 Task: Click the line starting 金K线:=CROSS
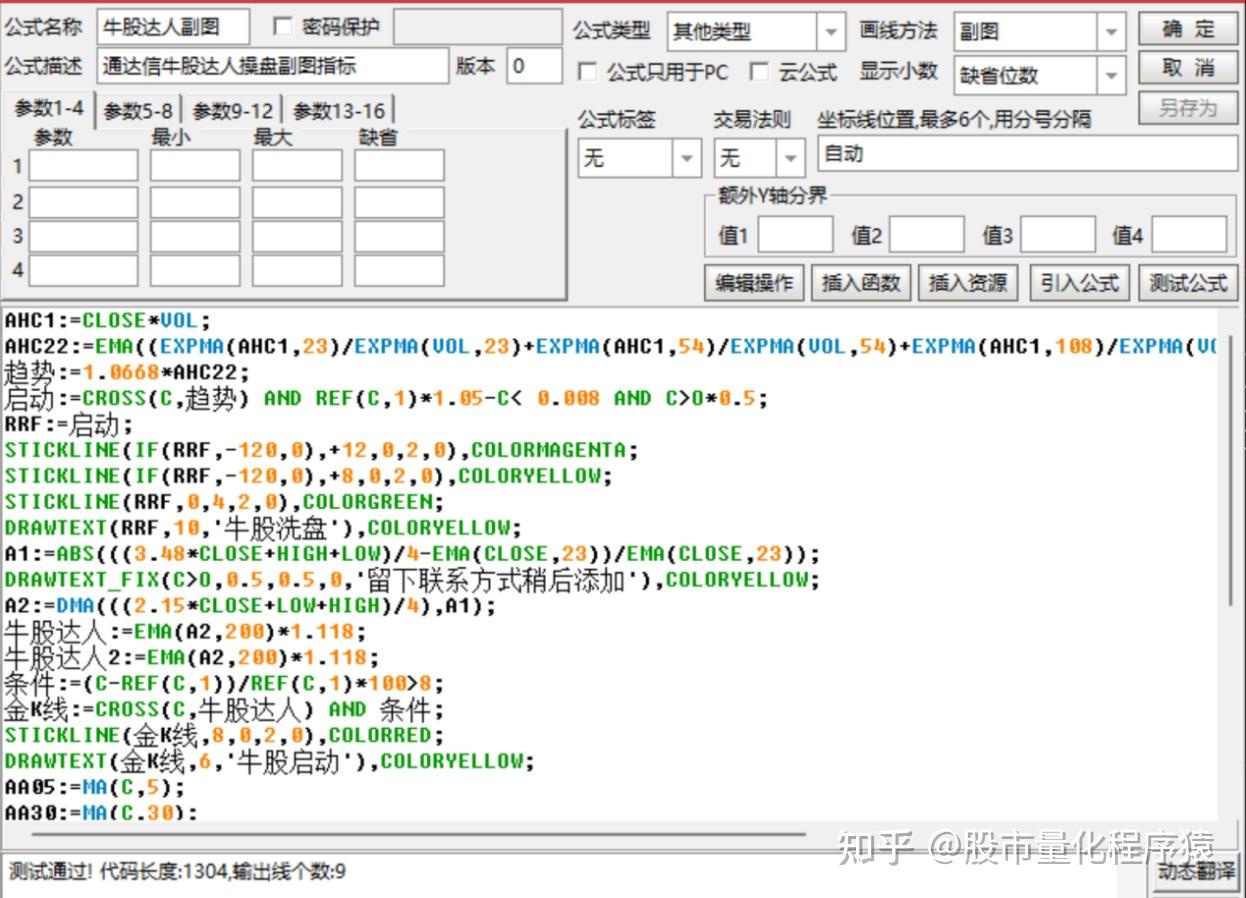[x=224, y=710]
